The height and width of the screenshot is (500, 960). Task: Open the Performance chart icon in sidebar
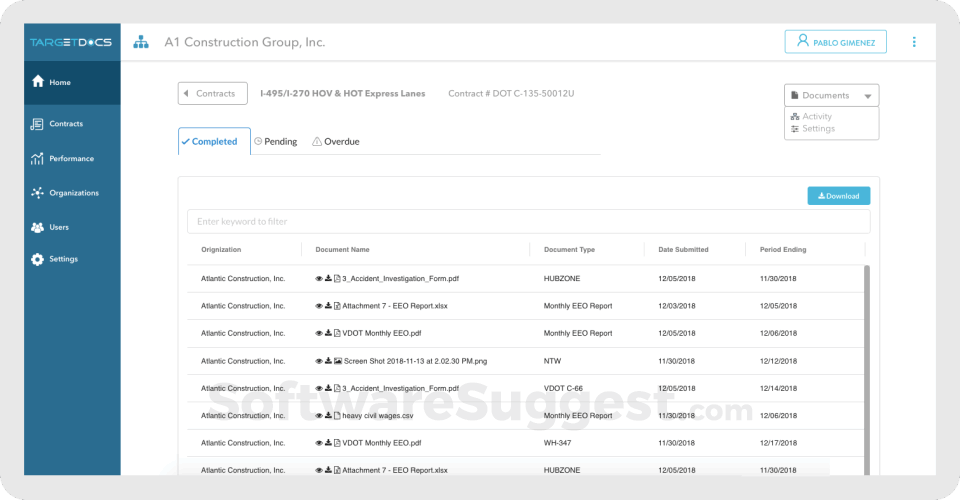[x=38, y=159]
